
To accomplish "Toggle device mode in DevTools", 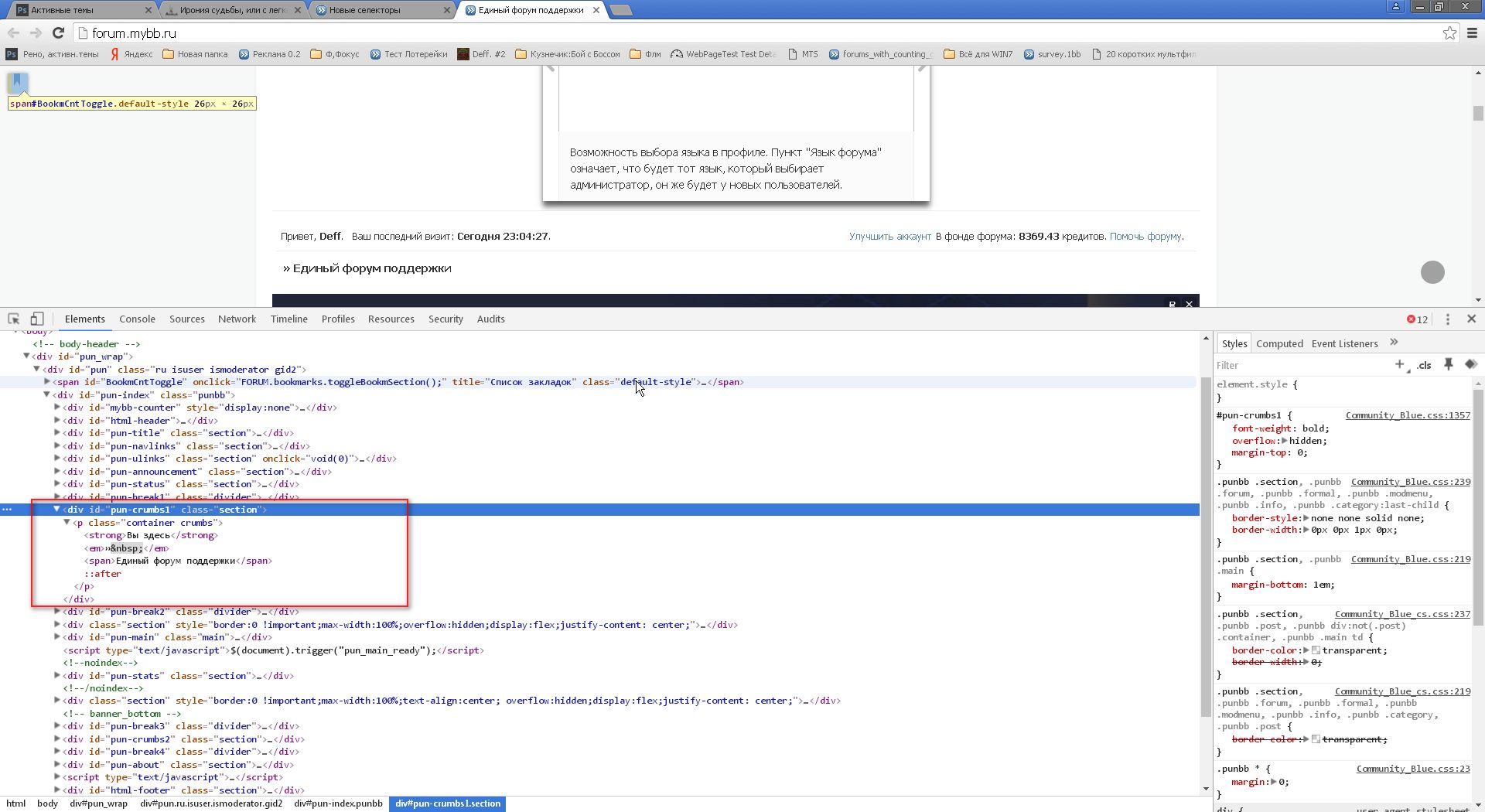I will click(36, 319).
